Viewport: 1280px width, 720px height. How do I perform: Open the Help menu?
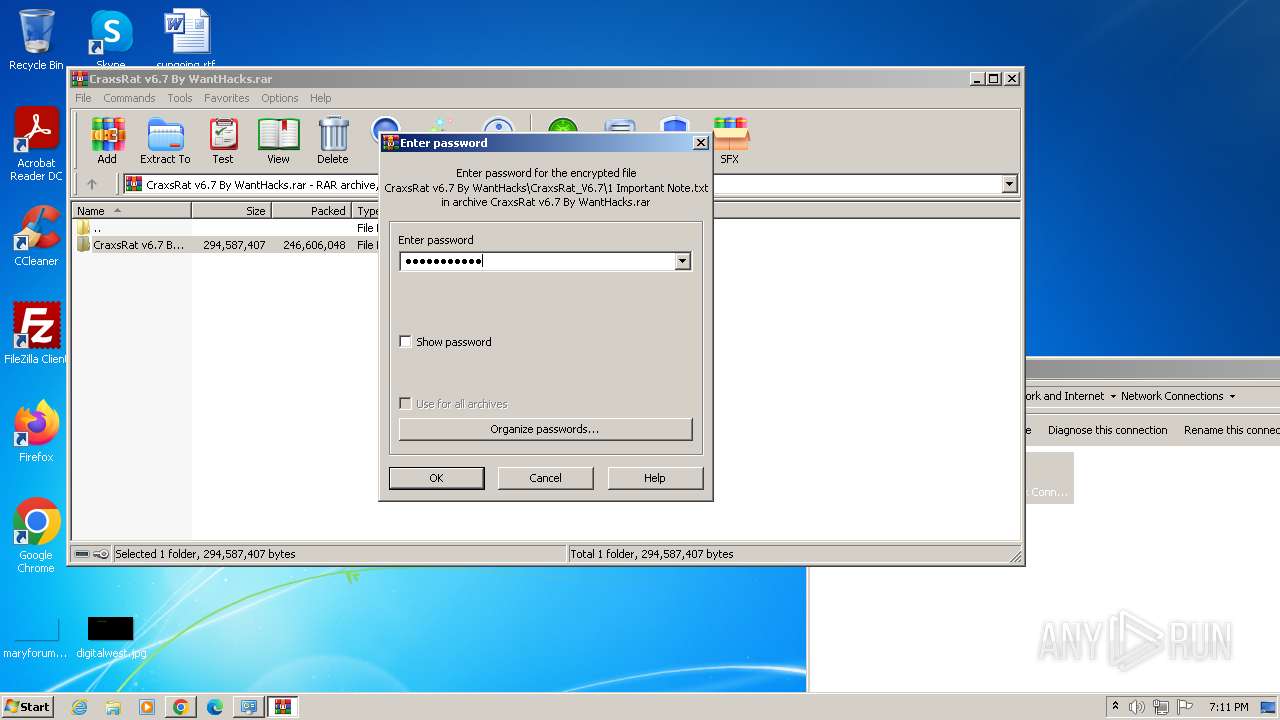point(320,98)
